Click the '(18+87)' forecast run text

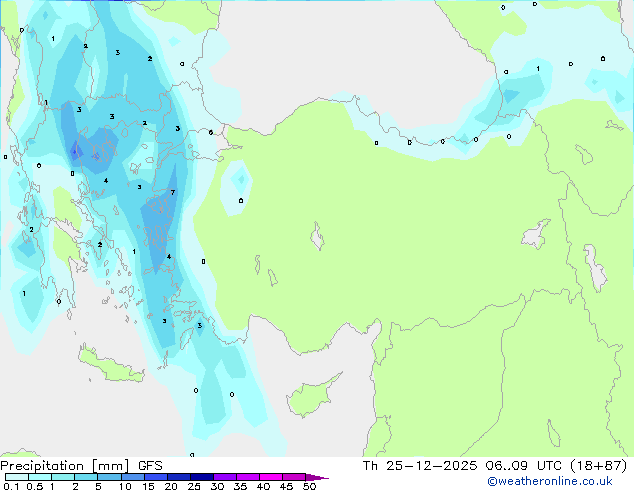(x=598, y=466)
